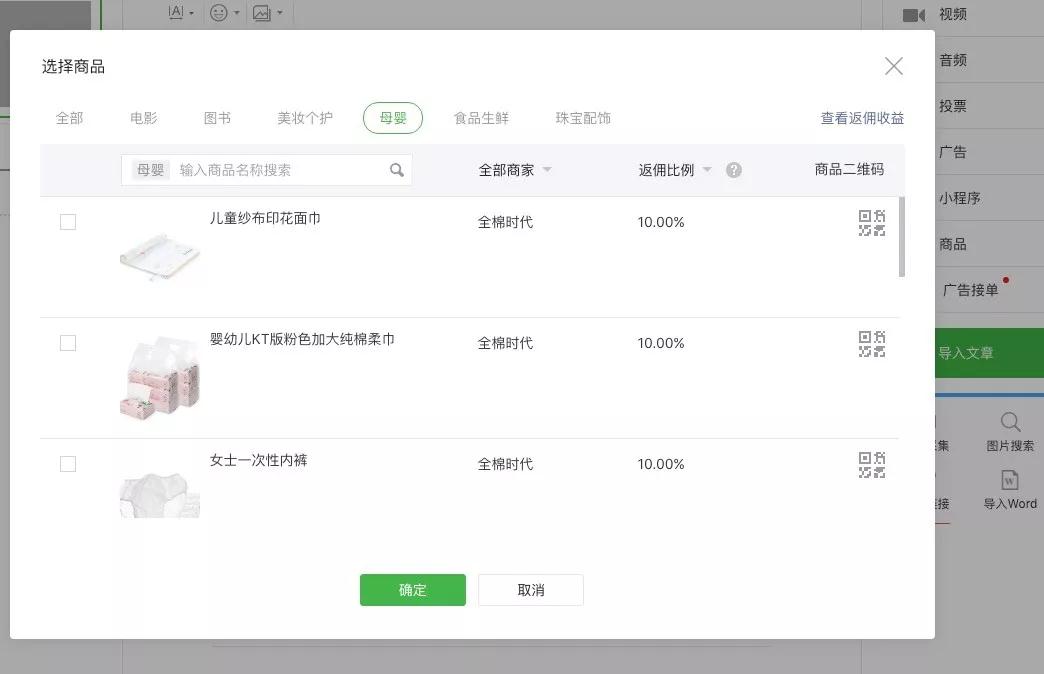1044x674 pixels.
Task: Click the 母婴 tag in search box
Action: 150,170
